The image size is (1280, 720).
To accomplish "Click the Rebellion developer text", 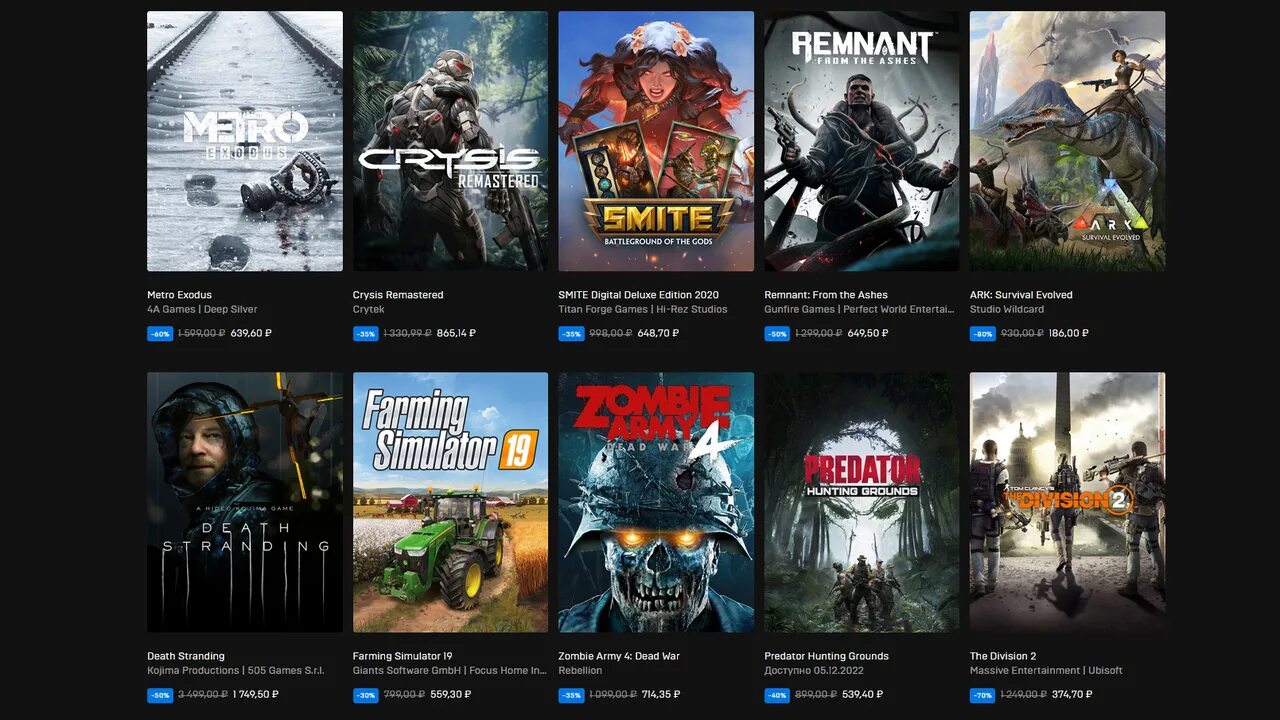I will (x=580, y=671).
